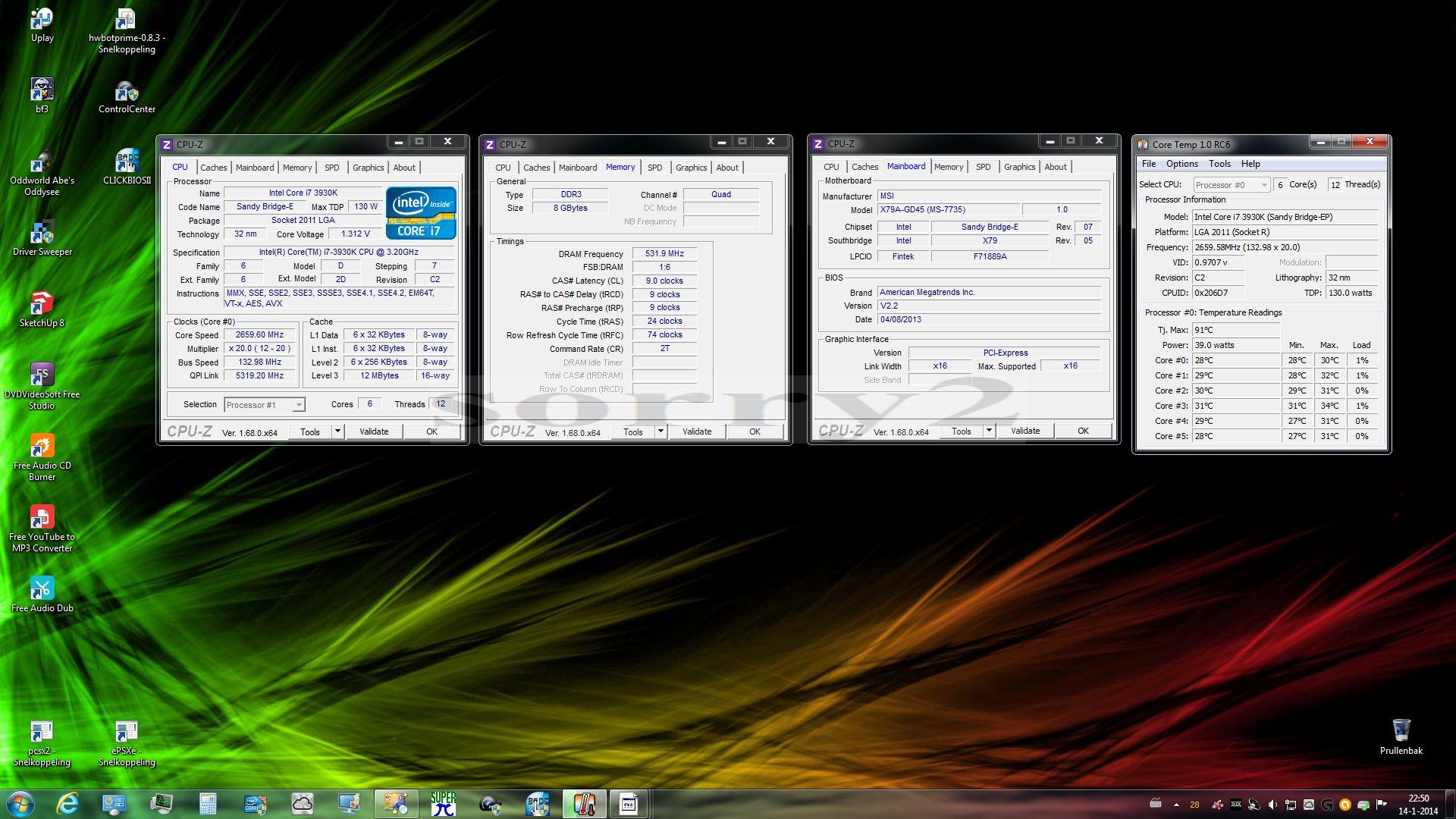
Task: Click the taskbar clock showing 22:50
Action: pos(1418,804)
